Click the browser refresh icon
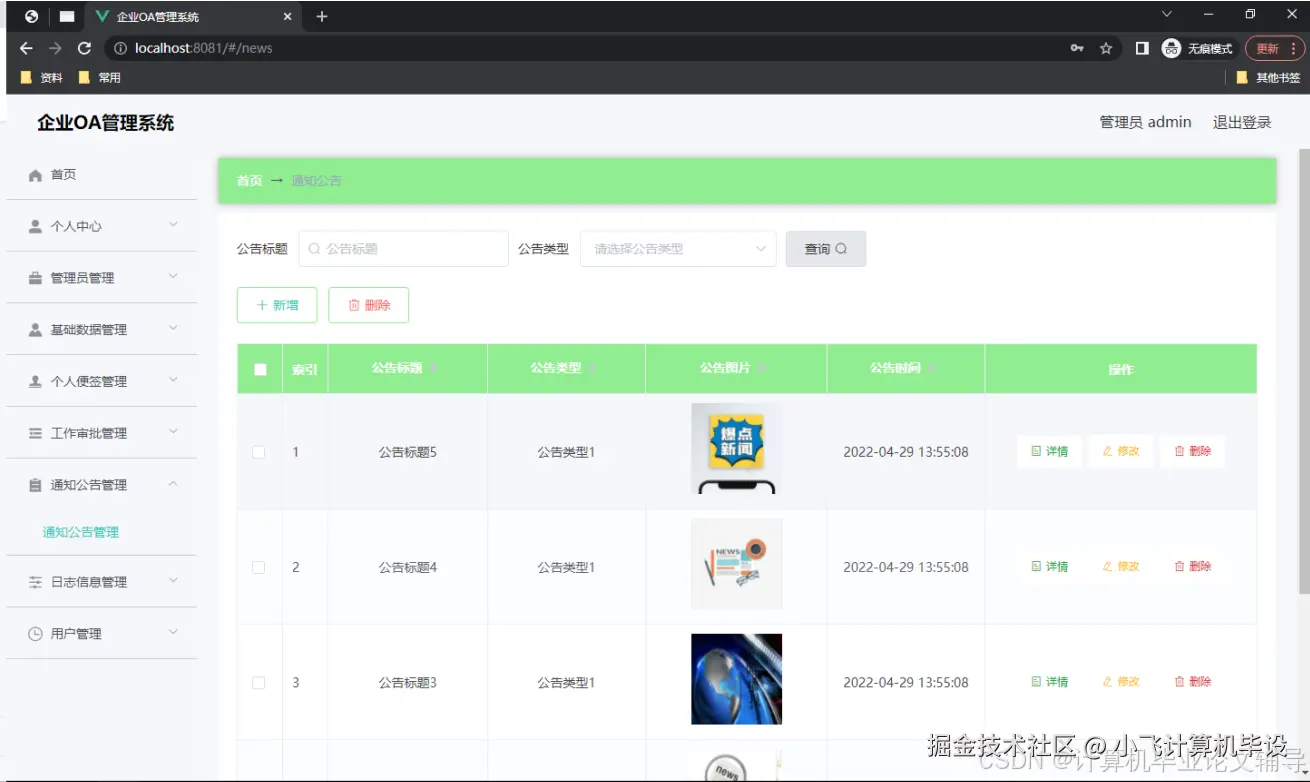Screen dimensions: 1310x782 83,47
